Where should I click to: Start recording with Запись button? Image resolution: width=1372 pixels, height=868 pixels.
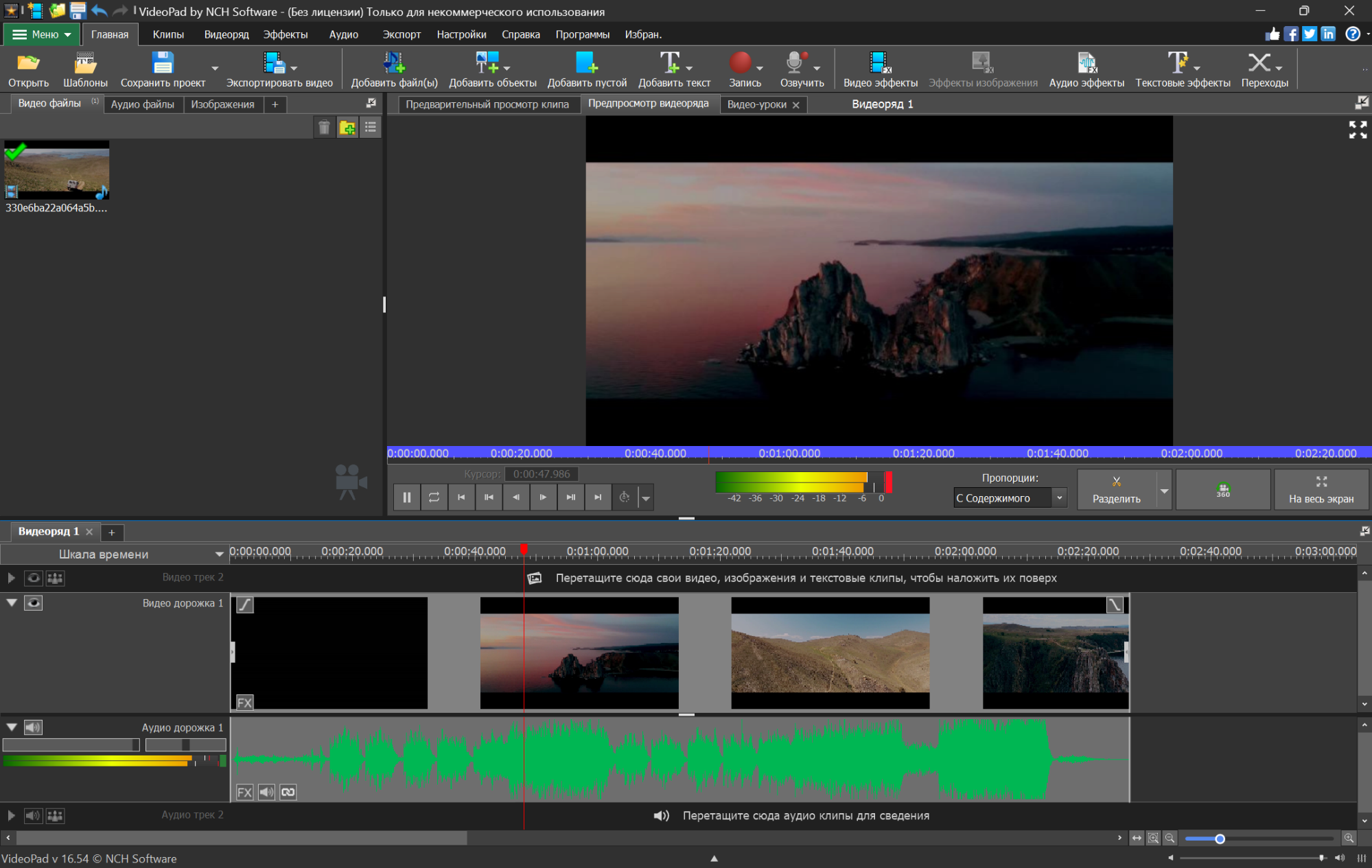tap(740, 63)
